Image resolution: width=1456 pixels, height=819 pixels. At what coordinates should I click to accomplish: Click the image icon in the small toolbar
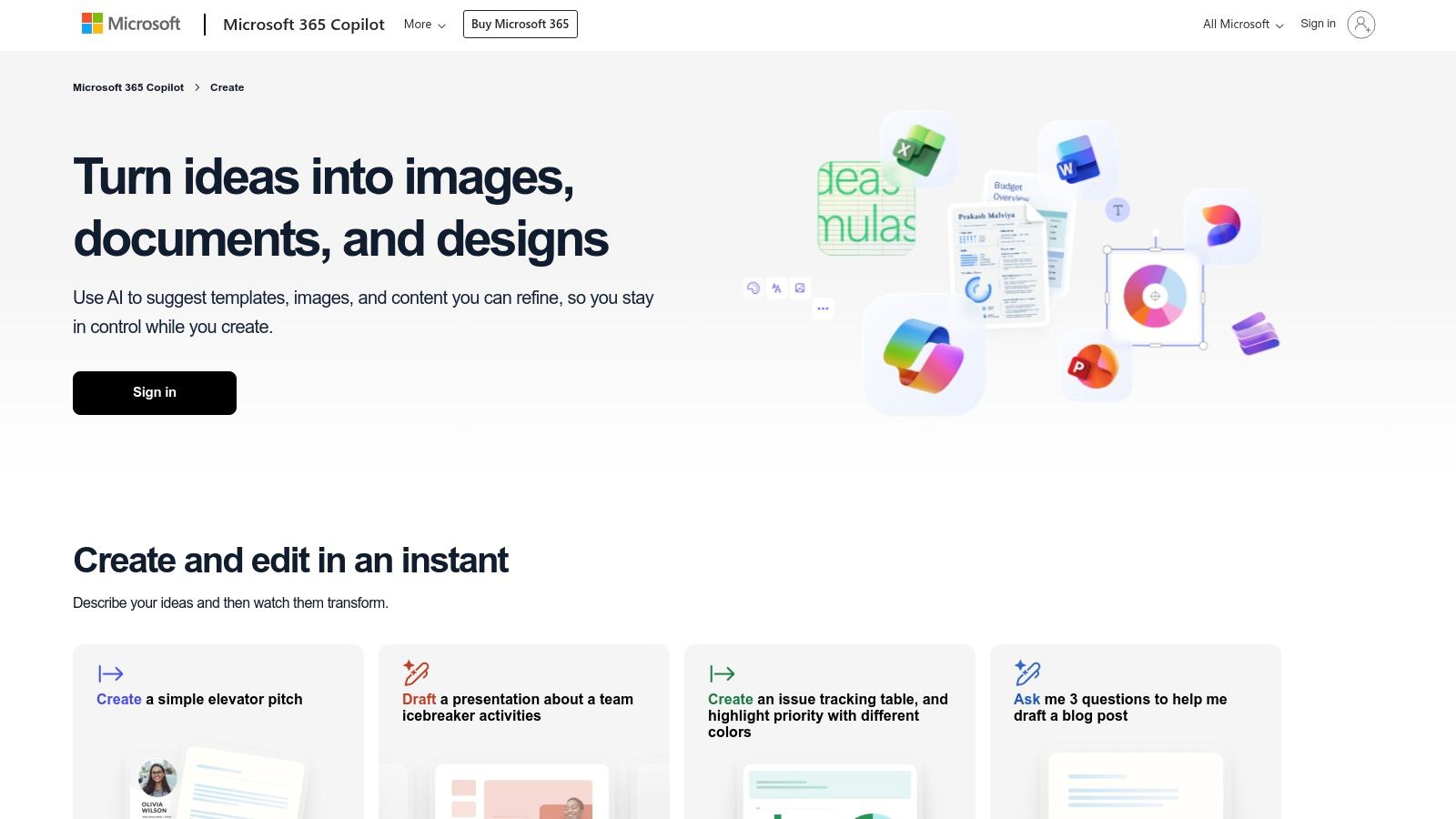800,288
